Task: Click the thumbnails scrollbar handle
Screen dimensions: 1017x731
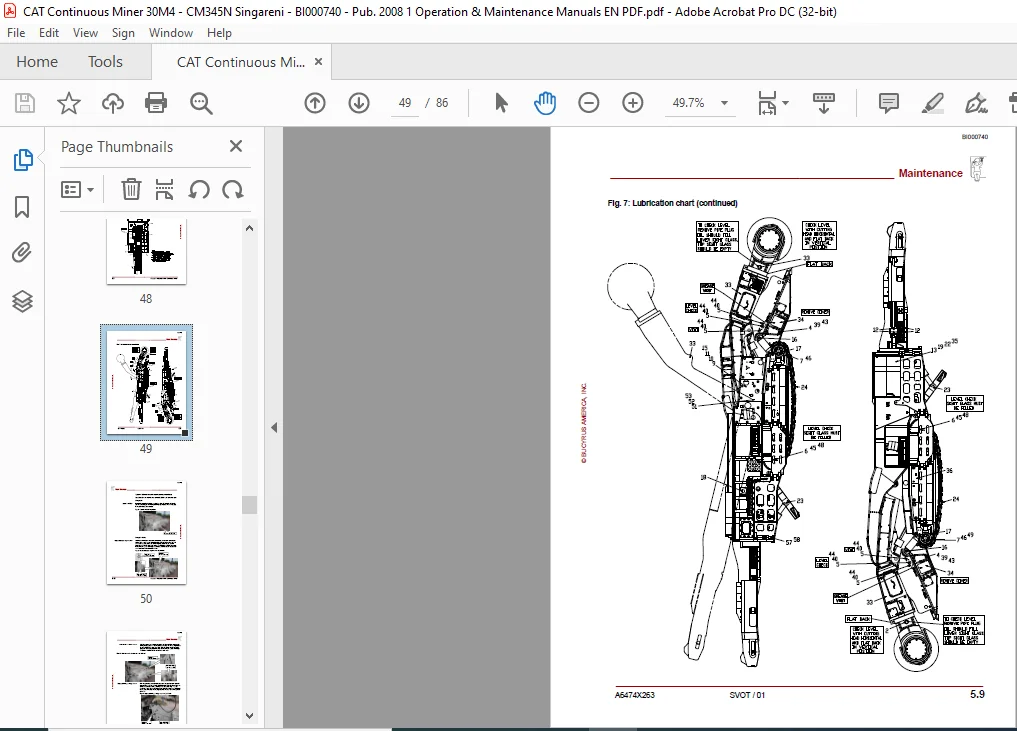Action: (249, 505)
